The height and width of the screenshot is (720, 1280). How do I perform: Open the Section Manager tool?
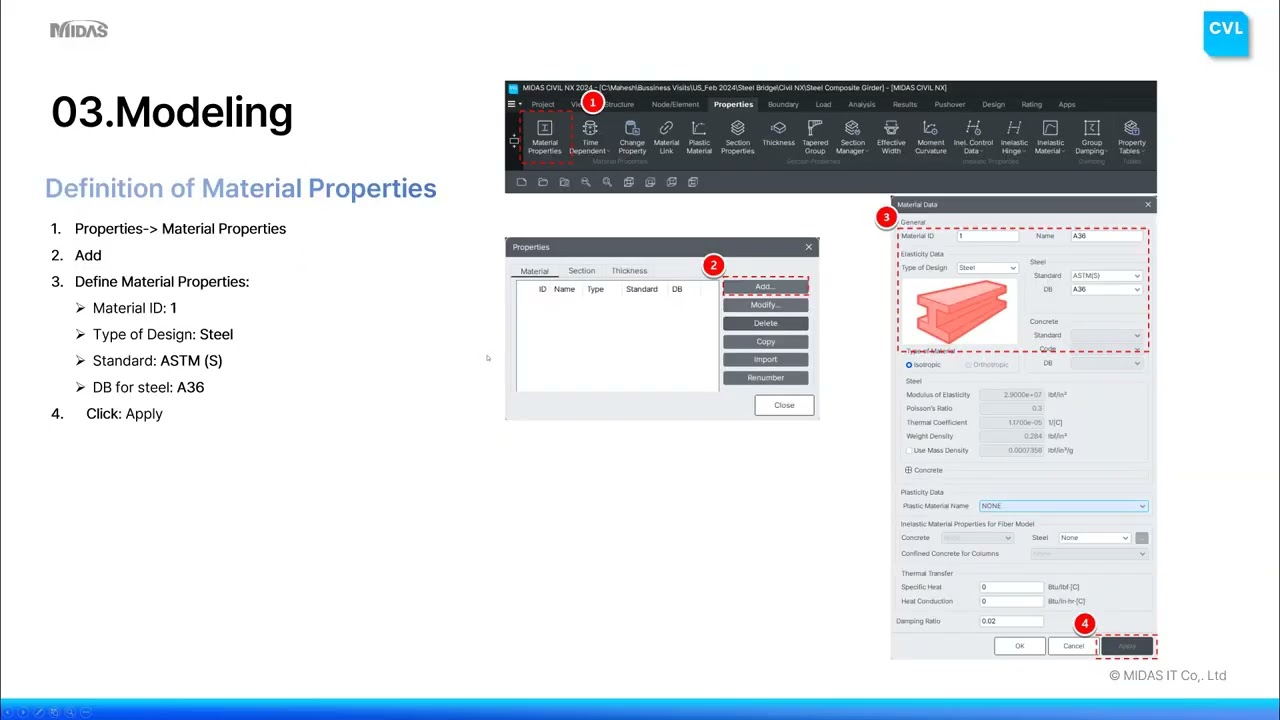coord(852,137)
